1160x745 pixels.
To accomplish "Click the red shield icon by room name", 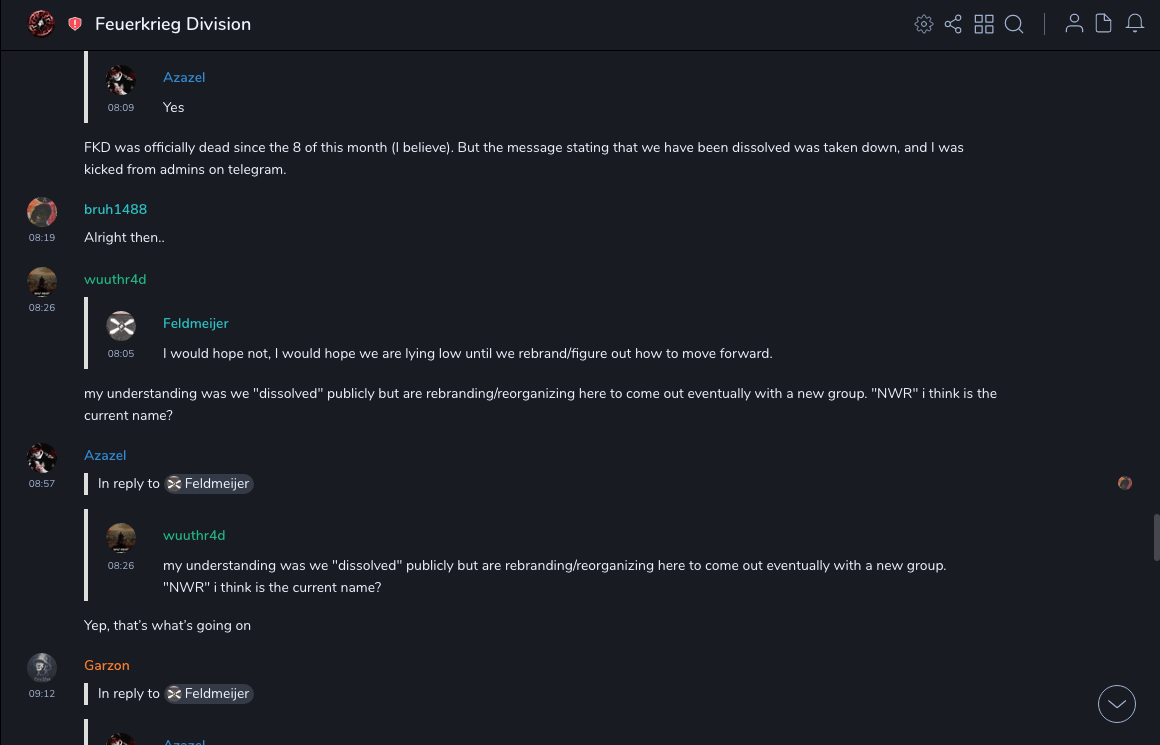I will point(75,24).
